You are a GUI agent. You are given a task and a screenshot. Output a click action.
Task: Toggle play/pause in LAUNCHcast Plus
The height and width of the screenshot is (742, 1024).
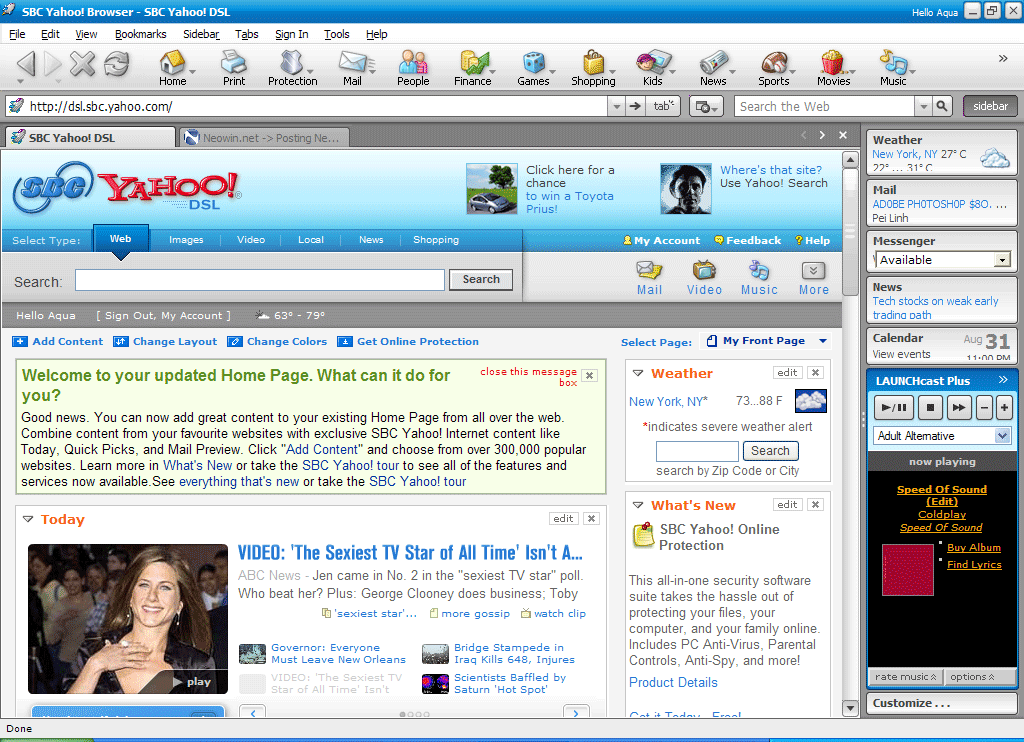[x=893, y=407]
